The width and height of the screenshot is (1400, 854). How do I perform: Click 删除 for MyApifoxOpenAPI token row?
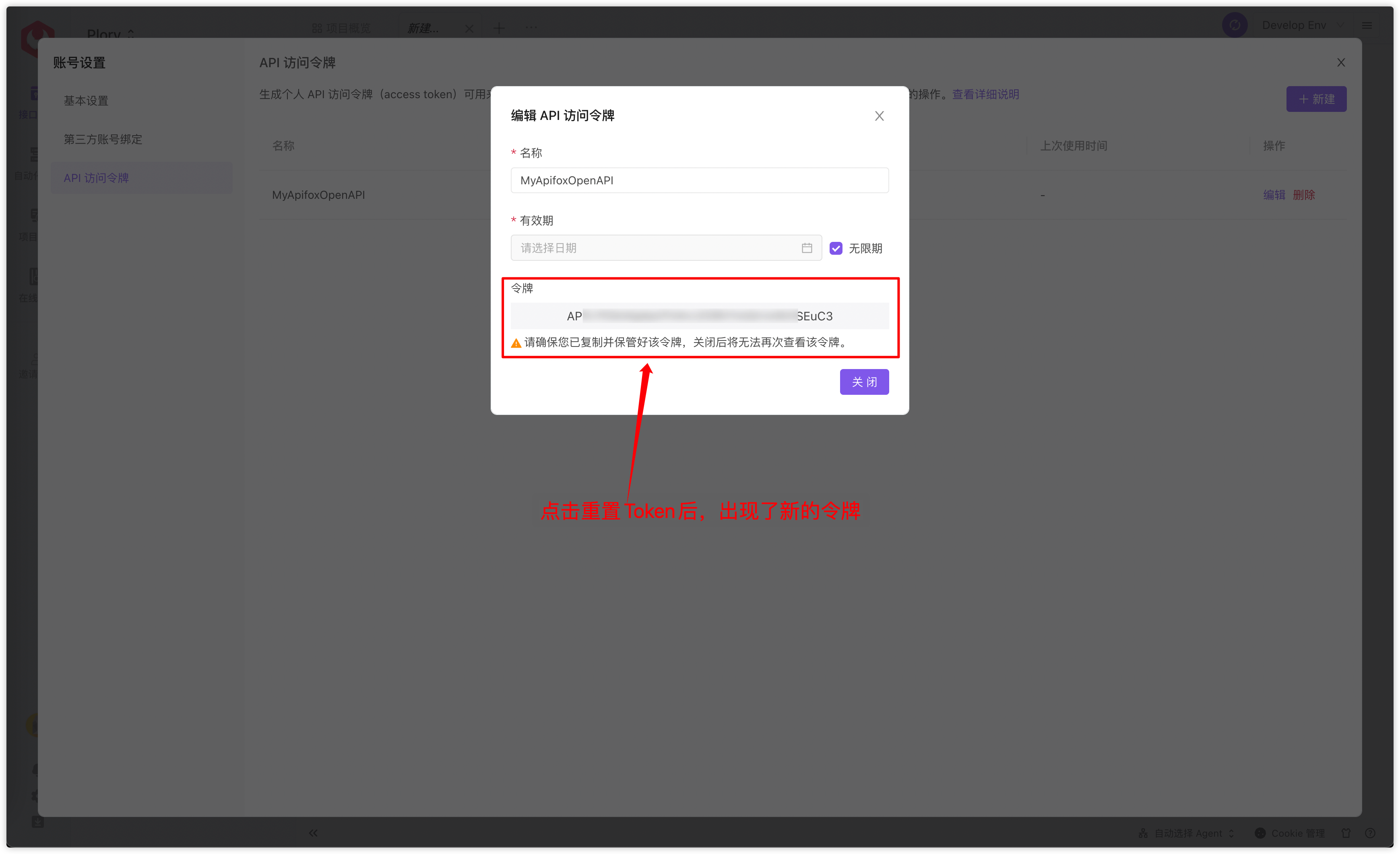pos(1304,195)
